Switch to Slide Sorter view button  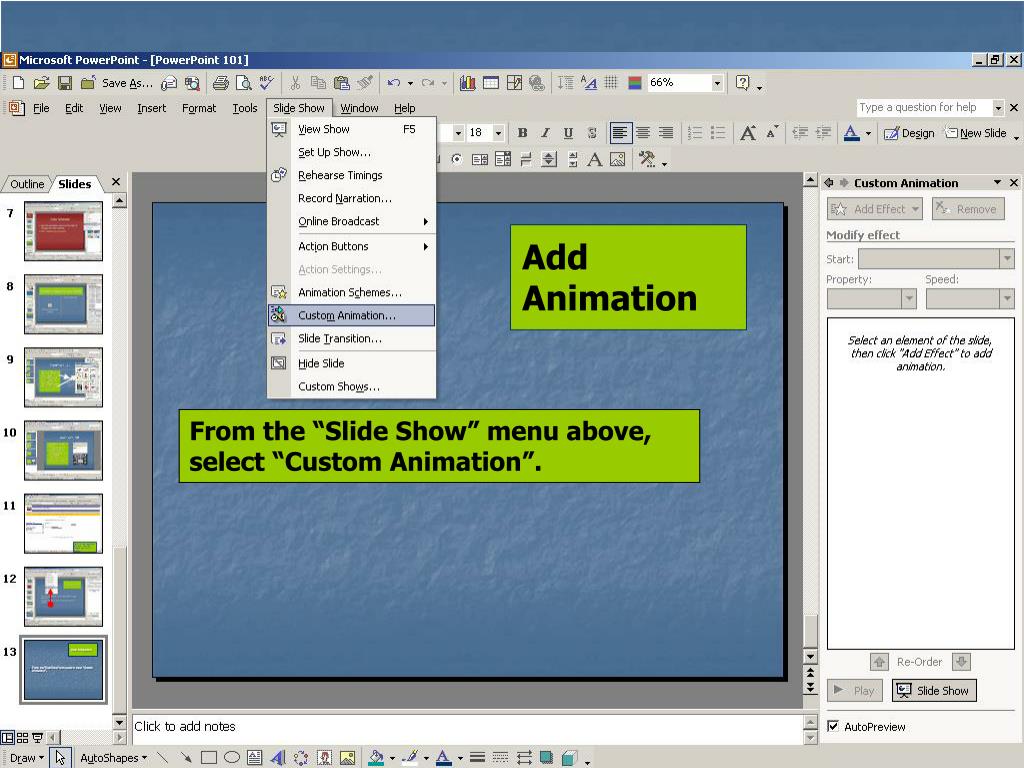point(22,738)
